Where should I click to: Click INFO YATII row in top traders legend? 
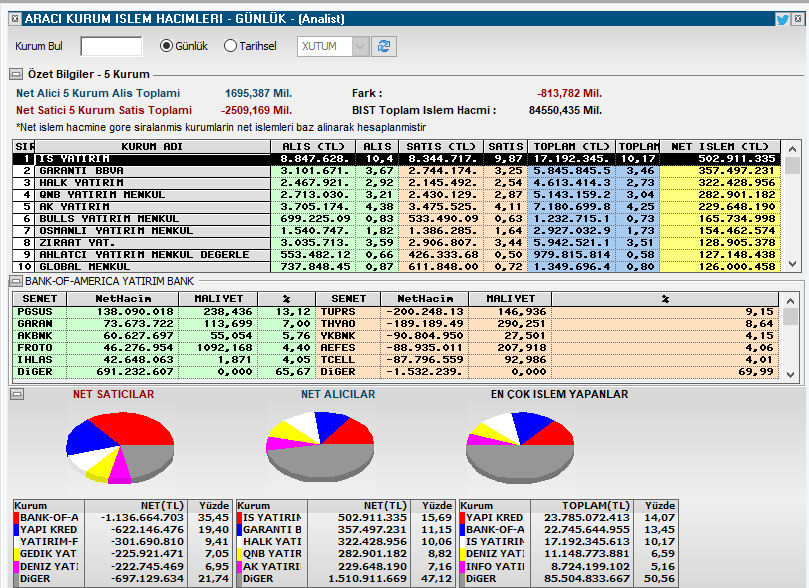[x=568, y=566]
